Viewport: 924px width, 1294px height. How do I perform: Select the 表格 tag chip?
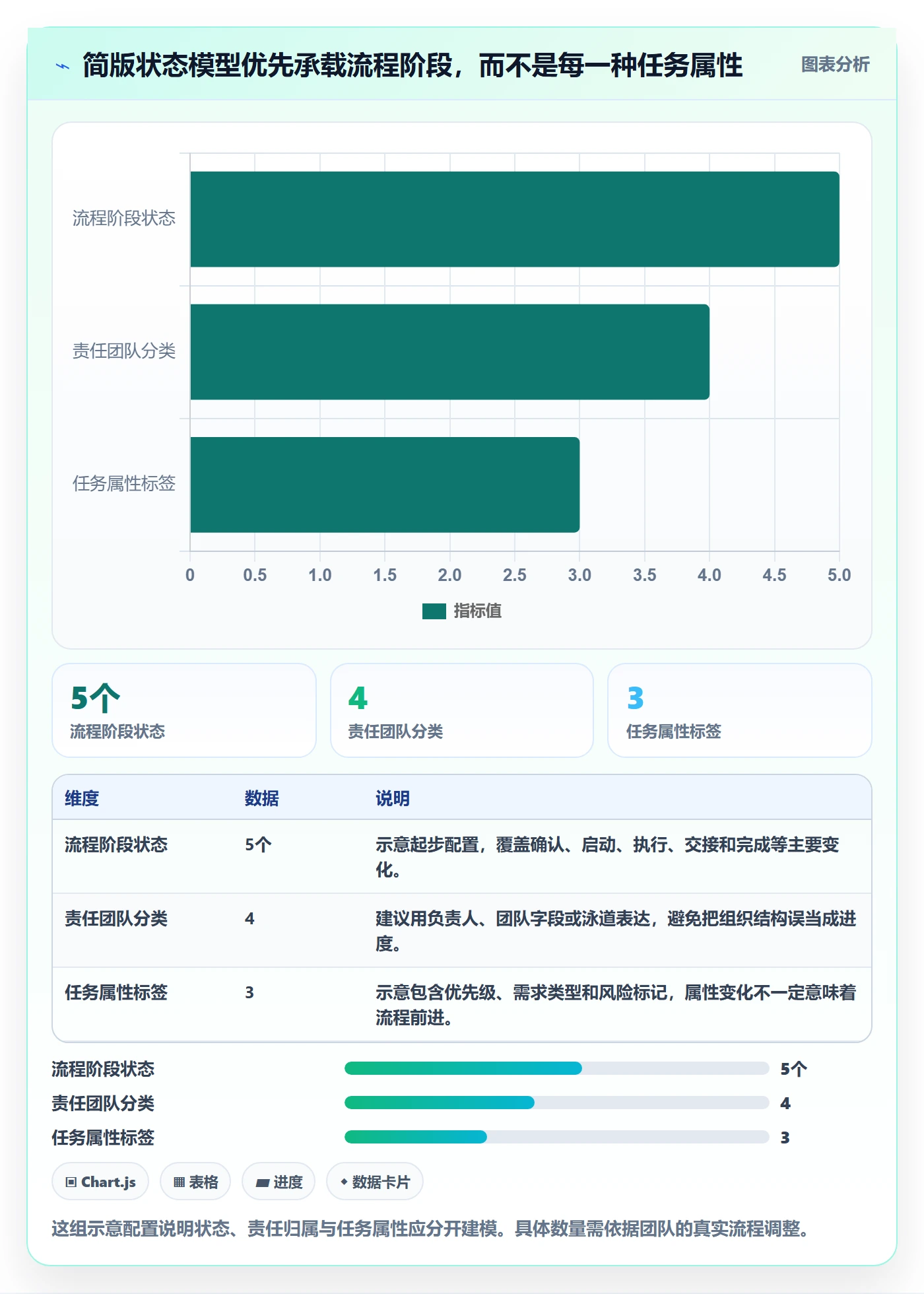195,1182
